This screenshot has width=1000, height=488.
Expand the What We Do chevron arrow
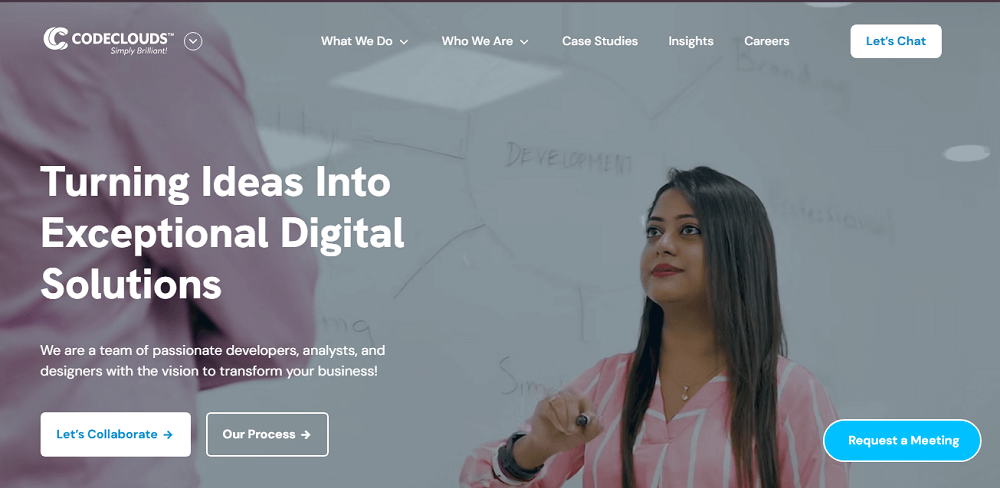404,42
